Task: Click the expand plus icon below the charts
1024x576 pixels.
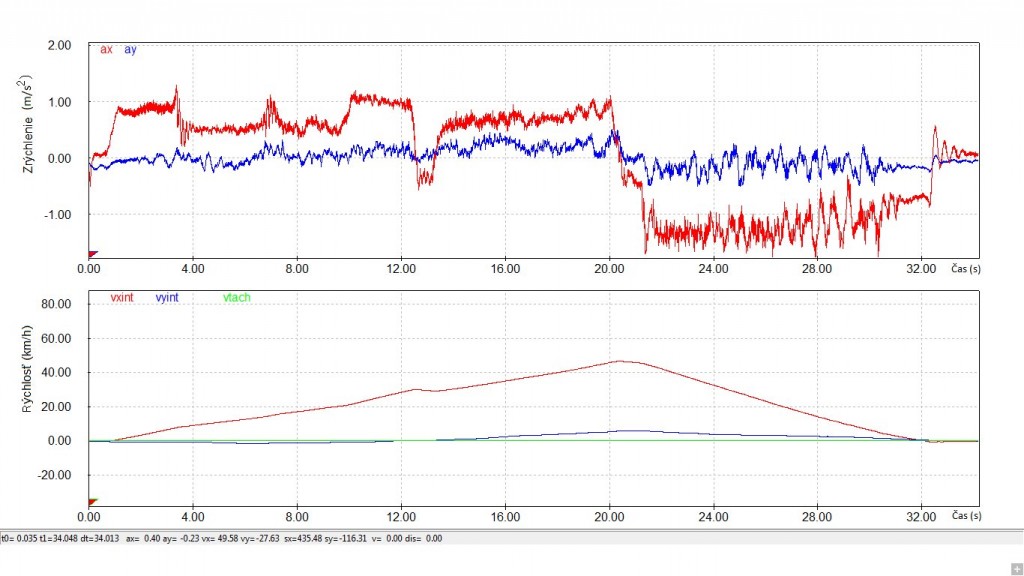Action: point(1016,569)
